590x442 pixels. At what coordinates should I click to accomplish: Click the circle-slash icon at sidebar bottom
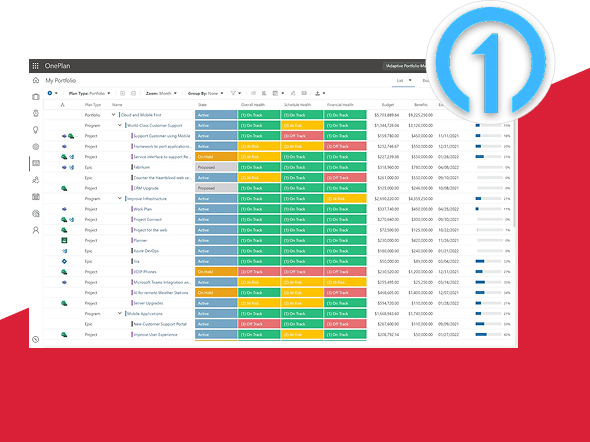(36, 339)
